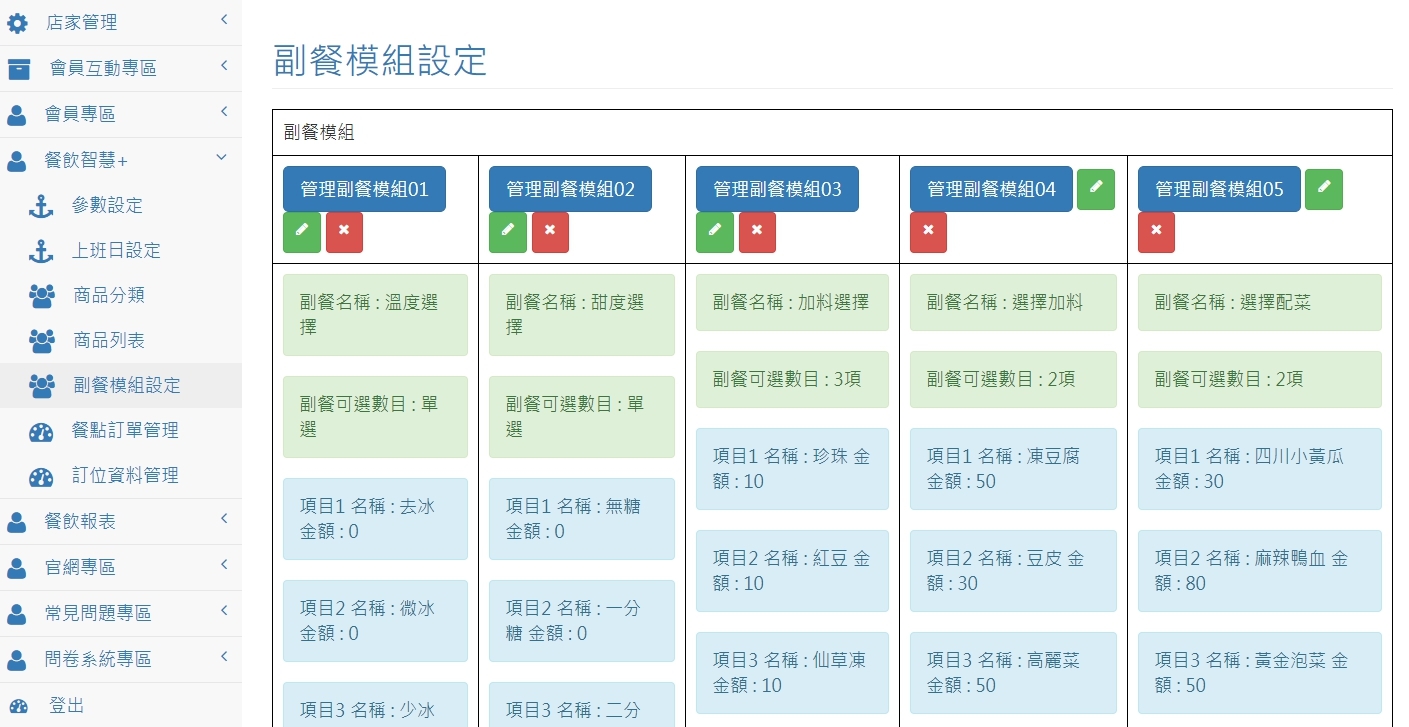Click the 項目1 名稱 : 凍豆腐 box

(x=1013, y=469)
